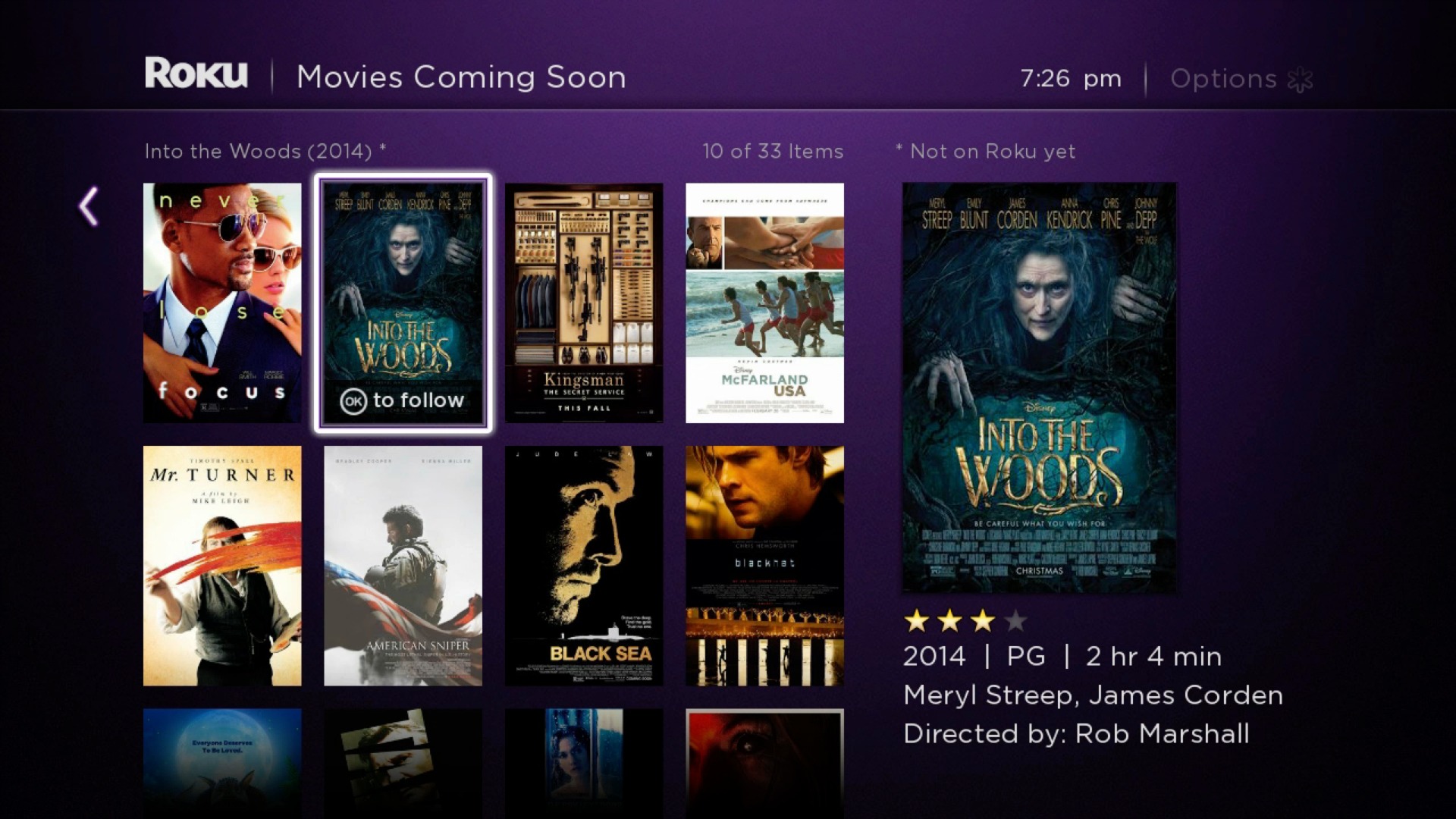
Task: Select the Mr. Turner movie thumbnail
Action: coord(222,568)
